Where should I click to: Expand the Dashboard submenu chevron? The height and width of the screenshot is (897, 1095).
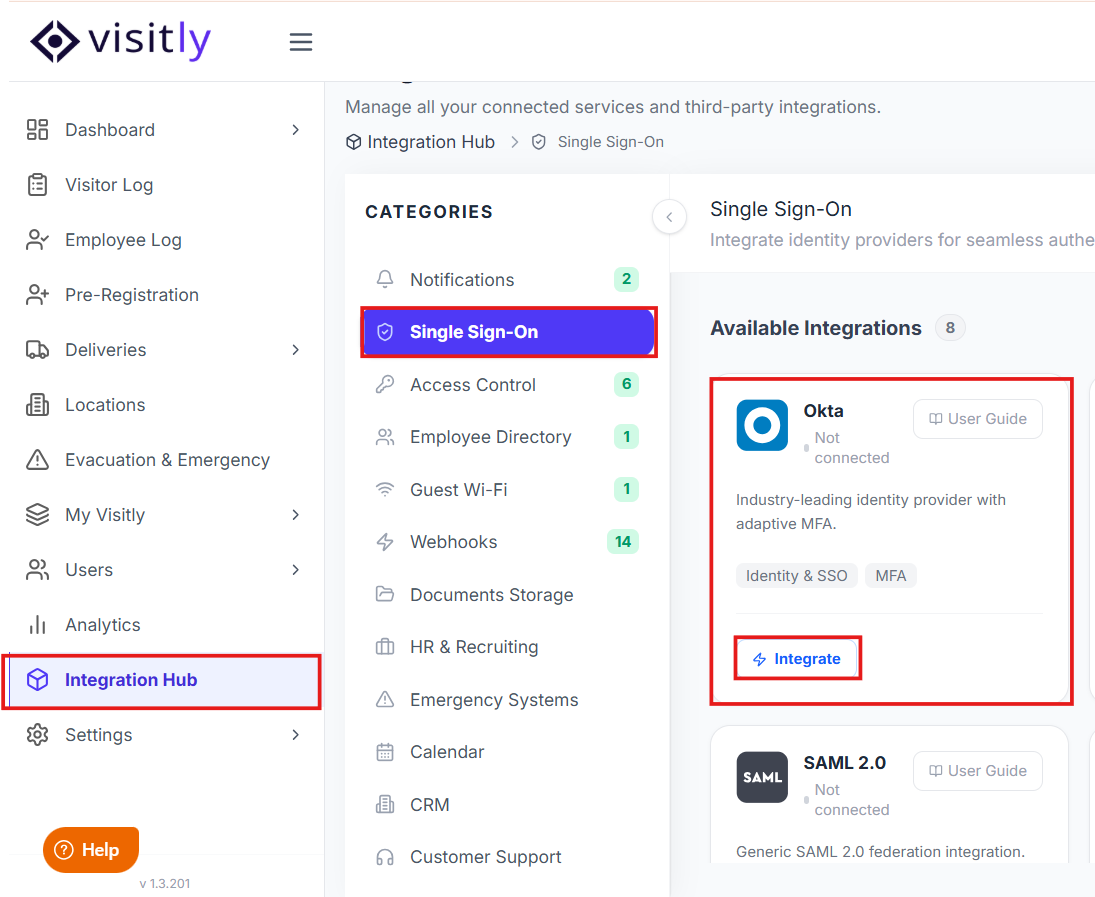tap(295, 130)
